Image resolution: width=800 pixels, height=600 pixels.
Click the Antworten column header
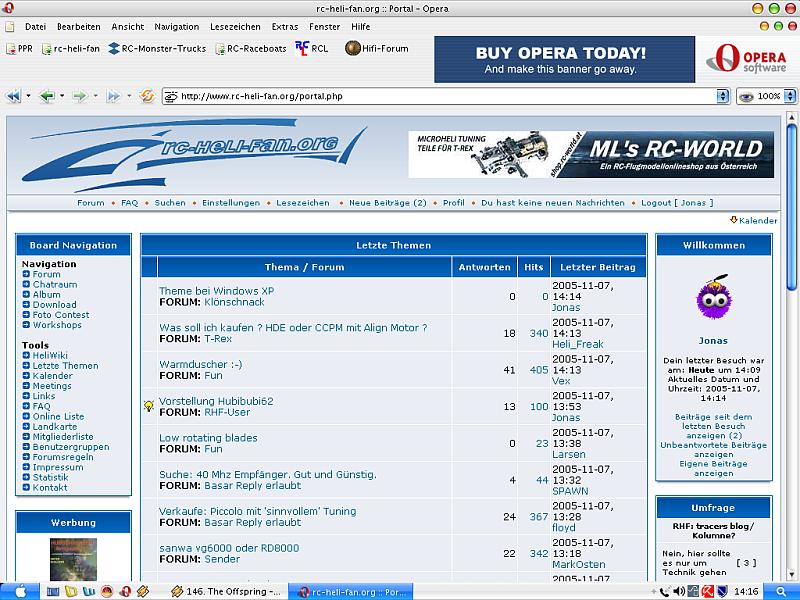(x=484, y=267)
